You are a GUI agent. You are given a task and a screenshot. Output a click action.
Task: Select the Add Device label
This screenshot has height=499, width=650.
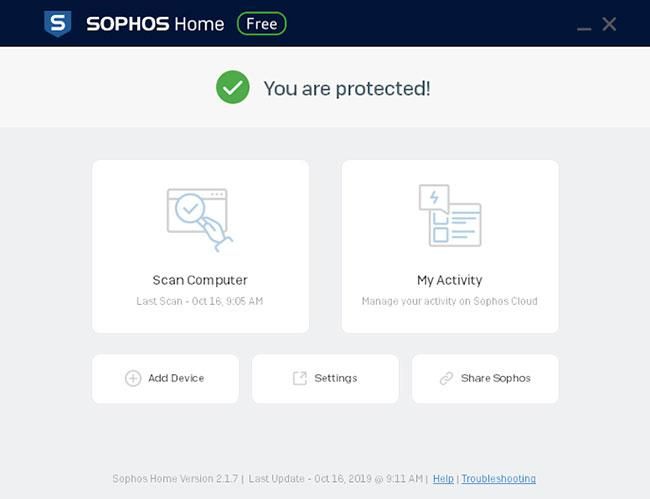point(176,378)
